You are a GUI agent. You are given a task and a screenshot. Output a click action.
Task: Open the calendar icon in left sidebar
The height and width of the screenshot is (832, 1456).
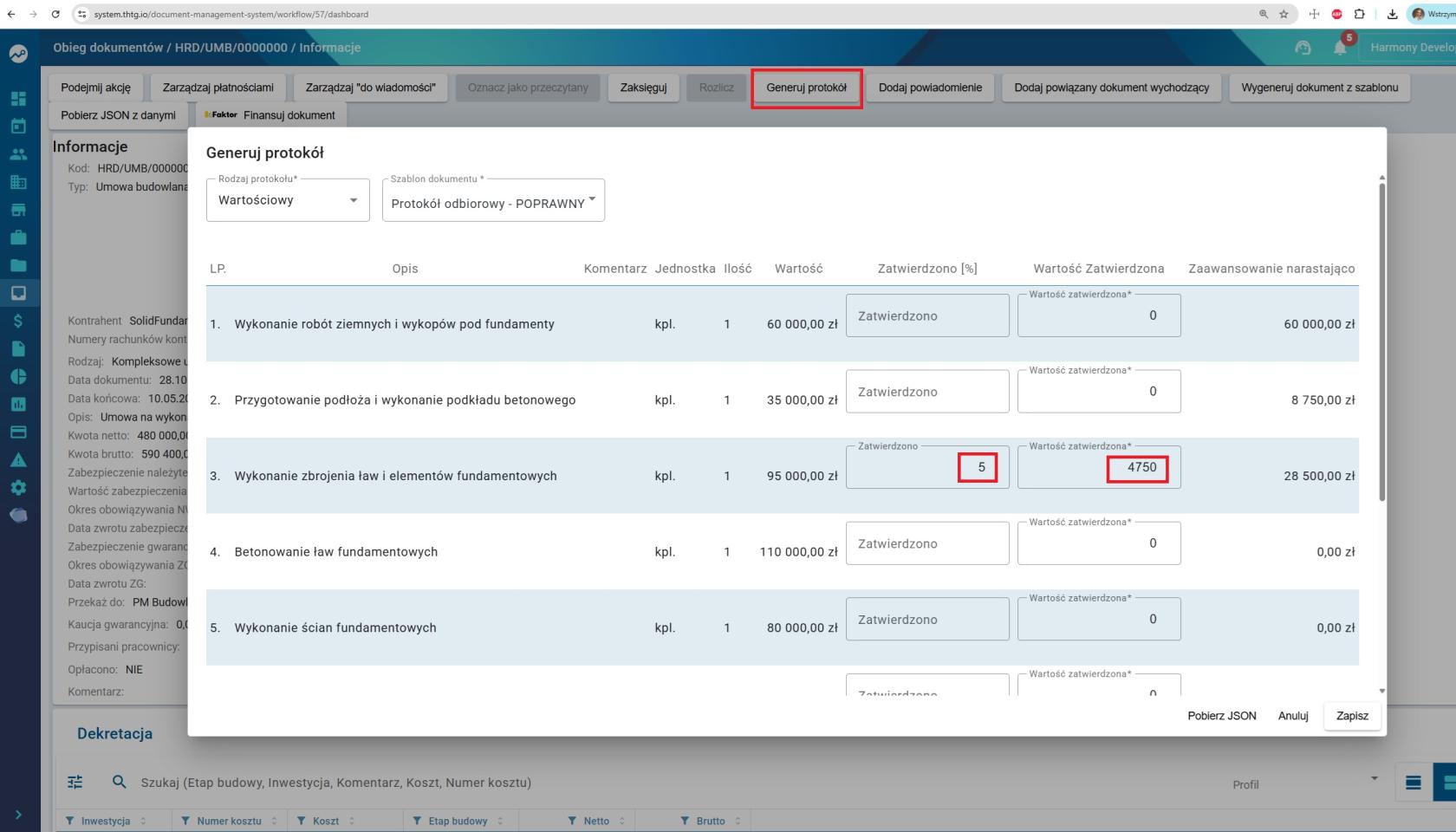coord(18,127)
